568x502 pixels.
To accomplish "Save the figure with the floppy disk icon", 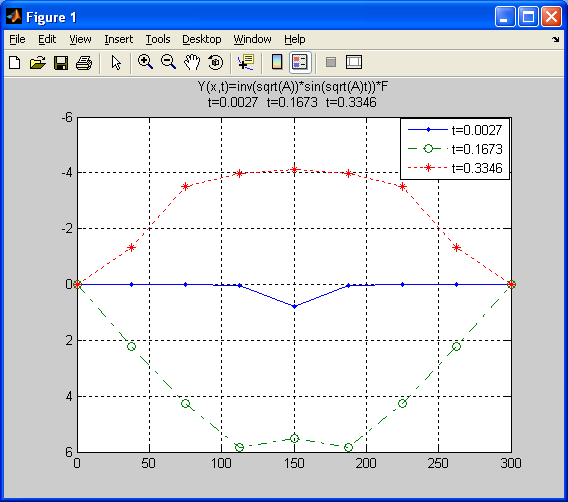I will (x=61, y=63).
